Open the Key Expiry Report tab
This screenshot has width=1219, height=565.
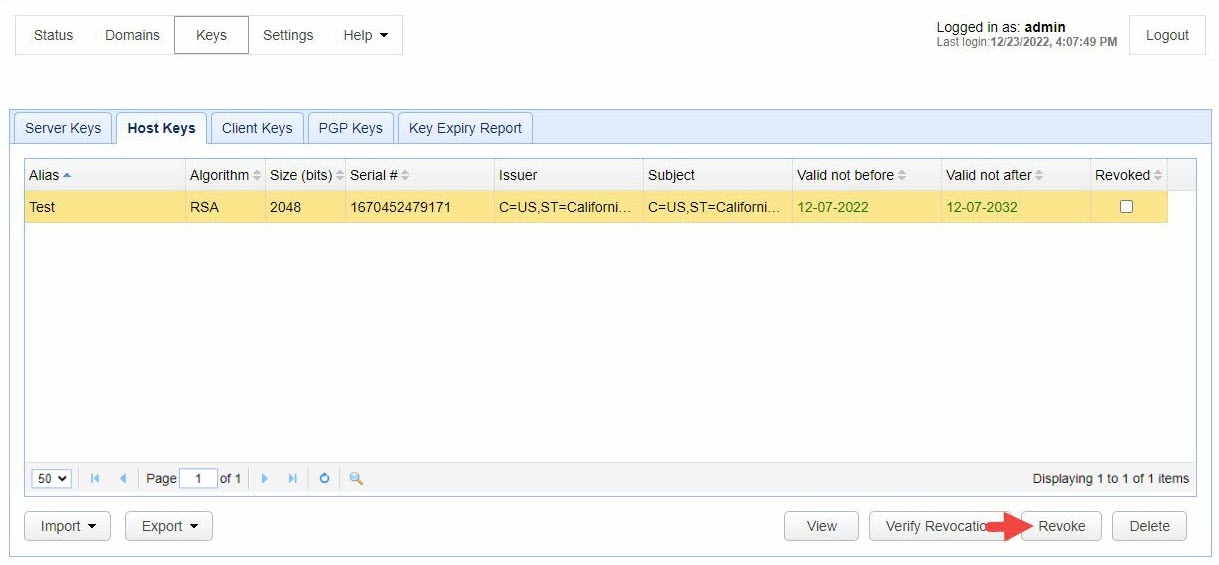click(465, 128)
